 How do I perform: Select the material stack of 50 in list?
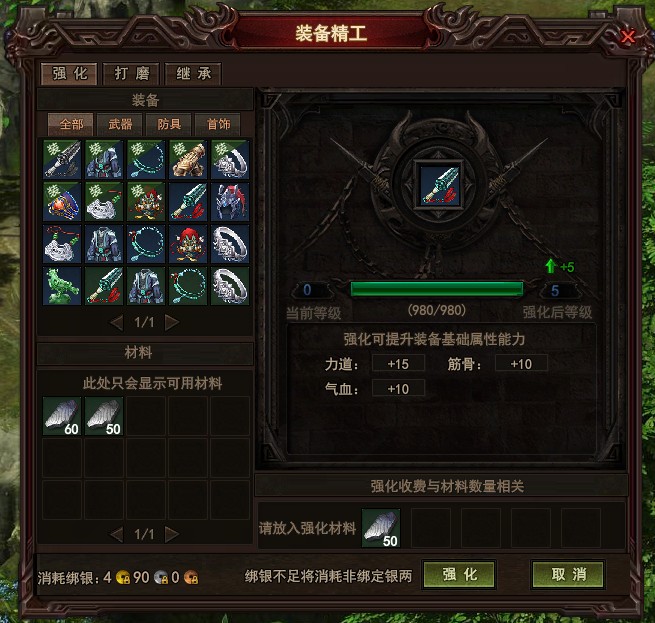104,416
